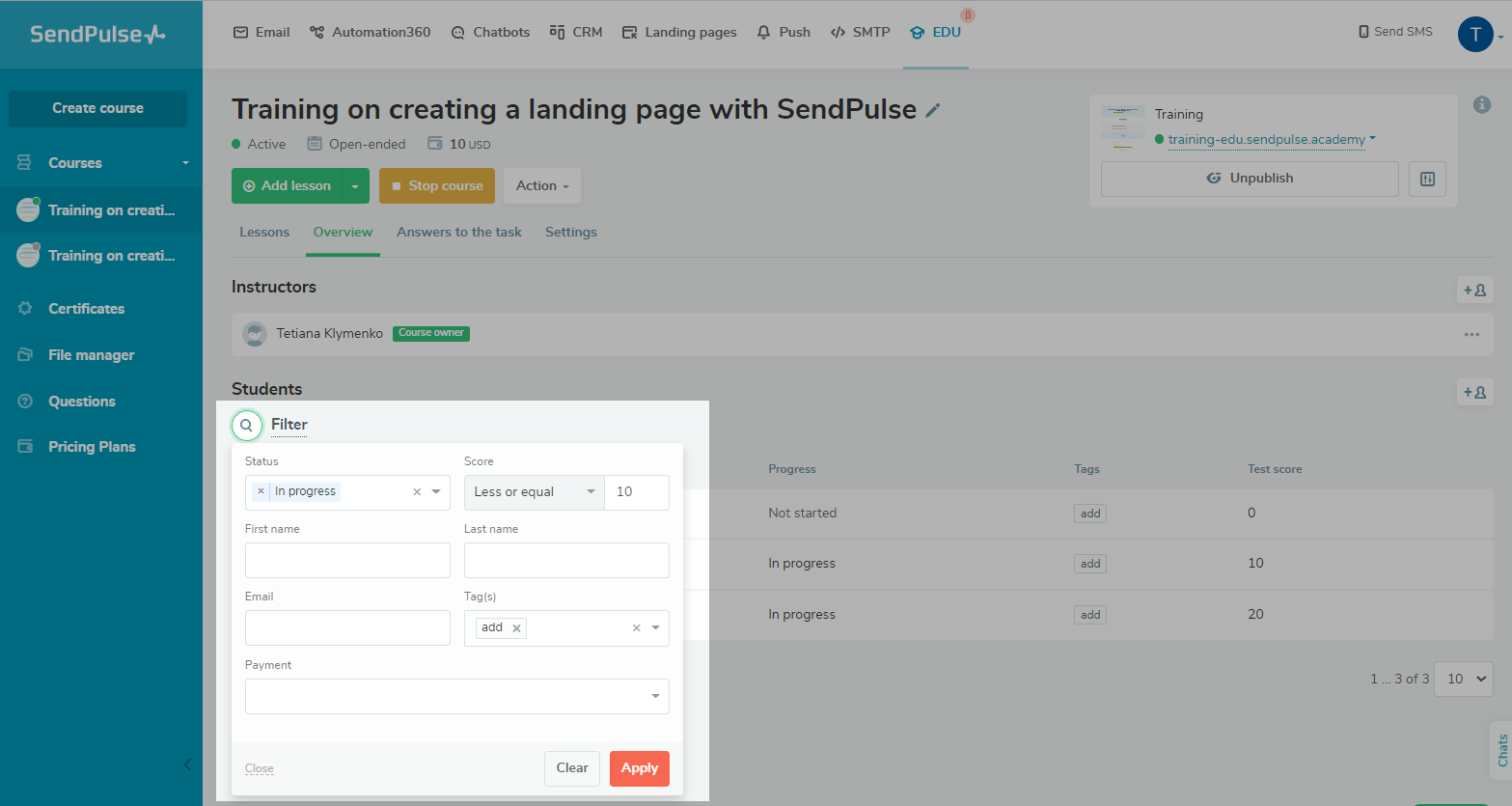Click the add student icon
Image resolution: width=1512 pixels, height=806 pixels.
pos(1474,392)
